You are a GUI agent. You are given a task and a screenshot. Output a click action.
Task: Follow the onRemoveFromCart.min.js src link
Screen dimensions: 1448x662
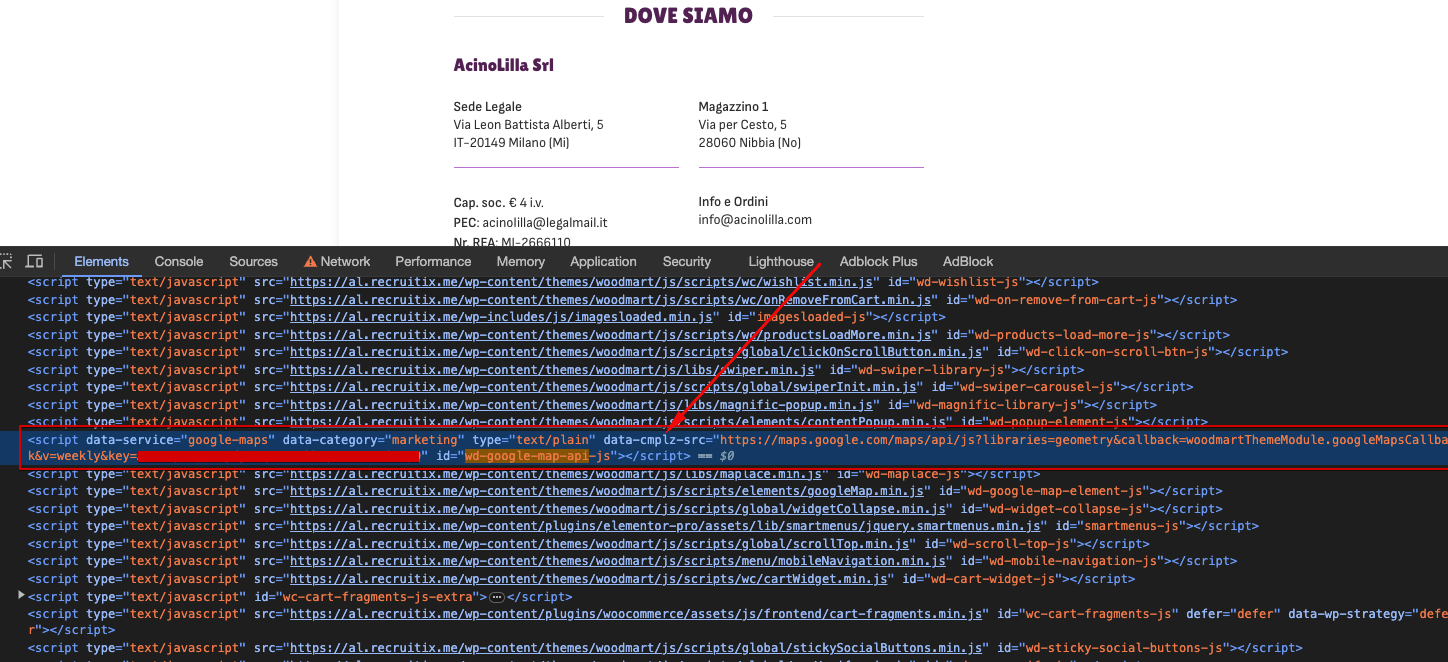click(x=609, y=300)
